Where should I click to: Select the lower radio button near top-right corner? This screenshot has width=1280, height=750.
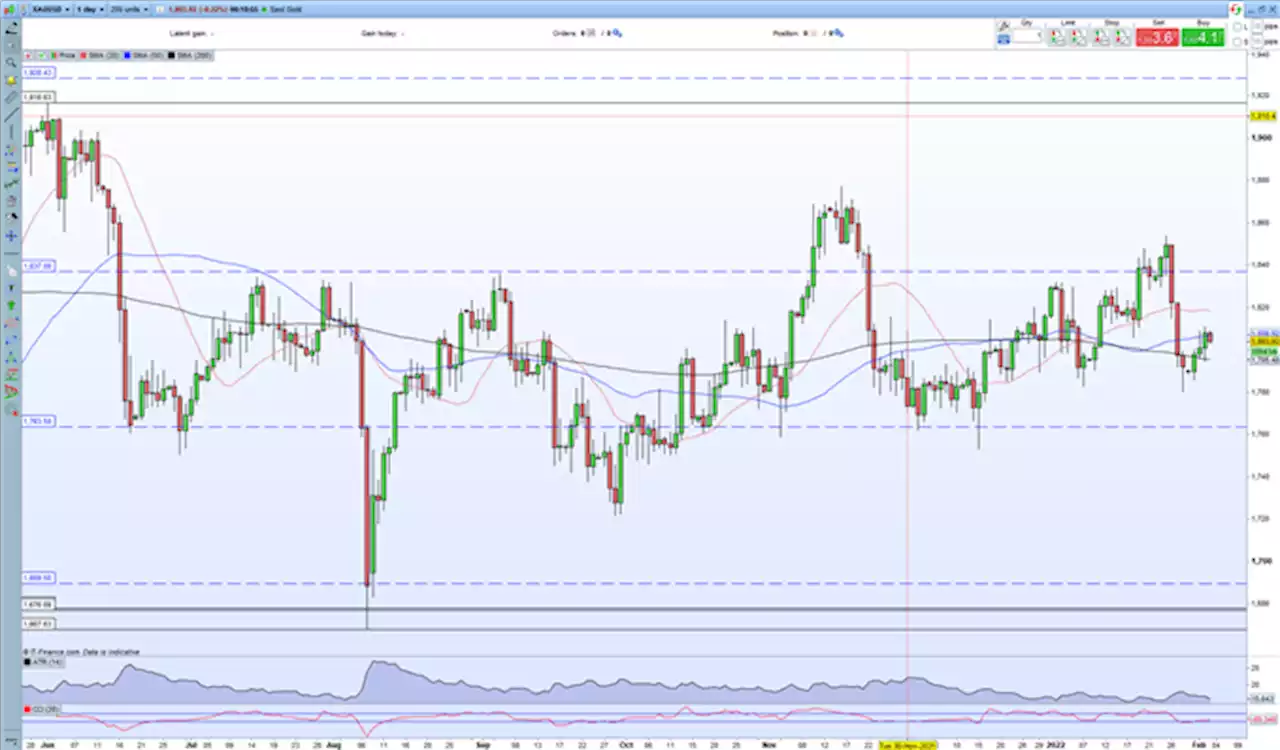[x=1237, y=42]
